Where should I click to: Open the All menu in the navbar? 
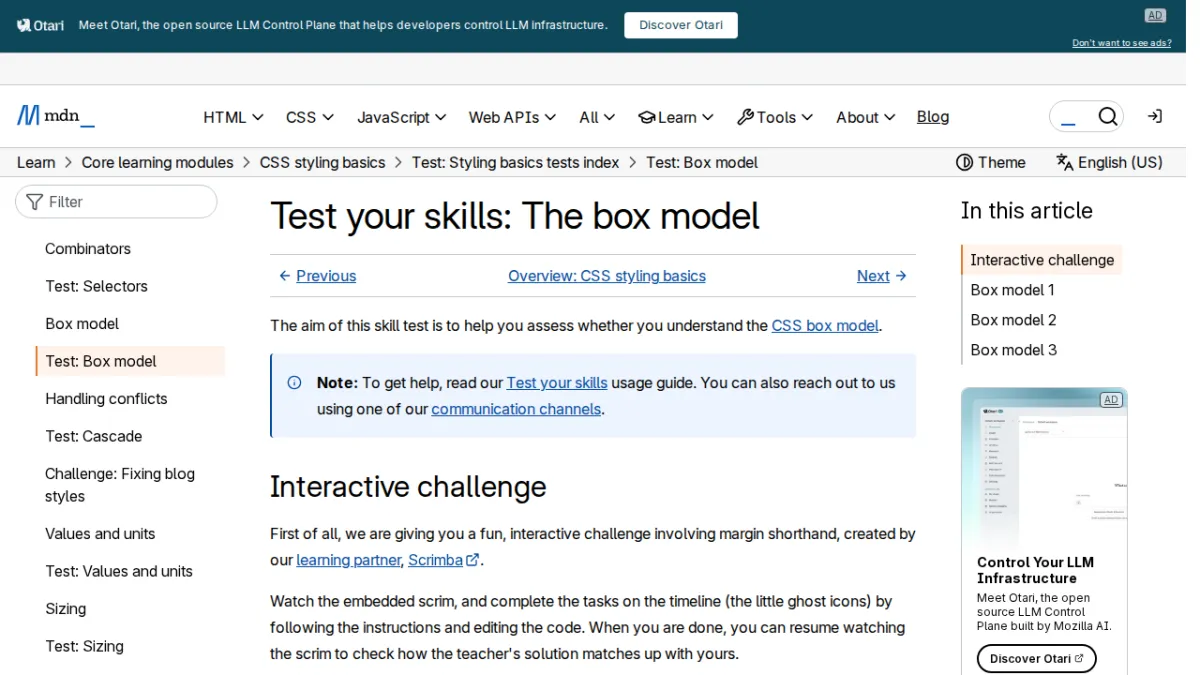click(x=597, y=117)
